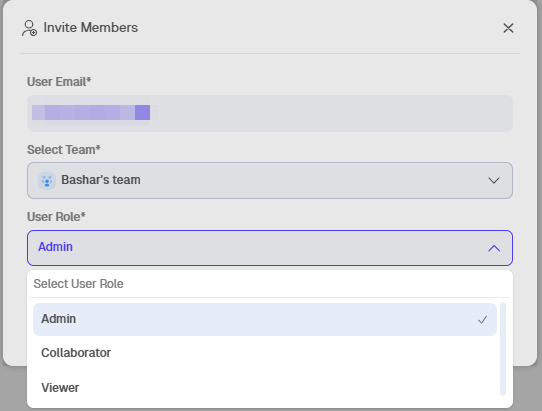Click the Invite Members title text

(x=91, y=28)
